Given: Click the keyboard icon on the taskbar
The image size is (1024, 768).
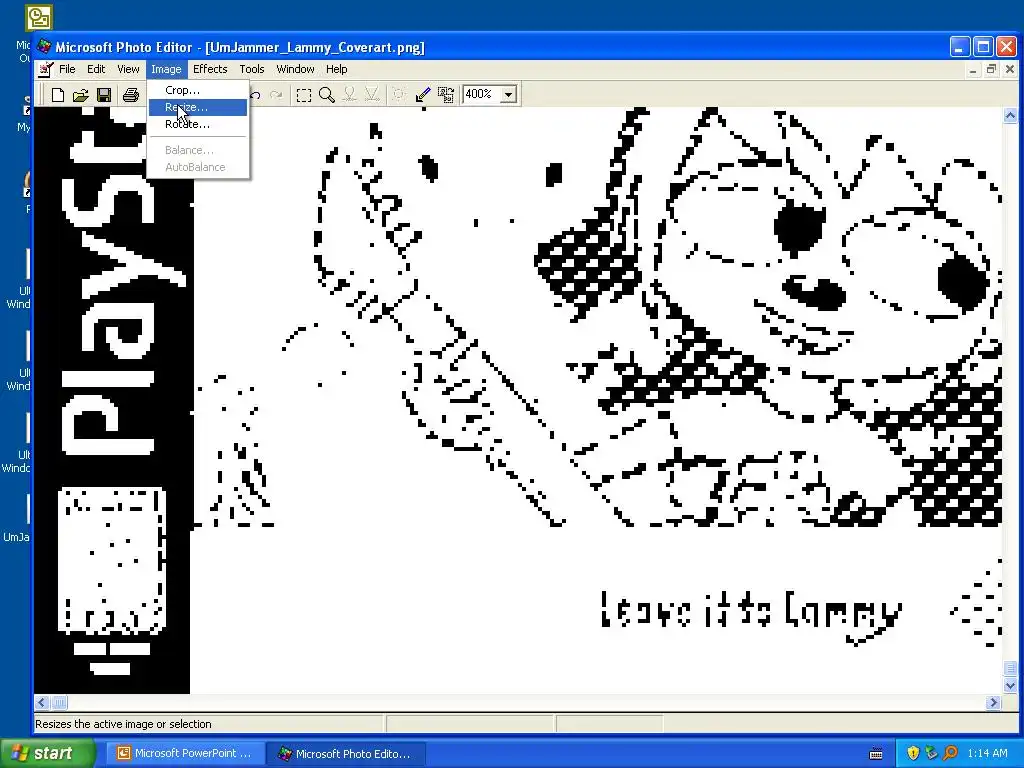Looking at the screenshot, I should [876, 754].
